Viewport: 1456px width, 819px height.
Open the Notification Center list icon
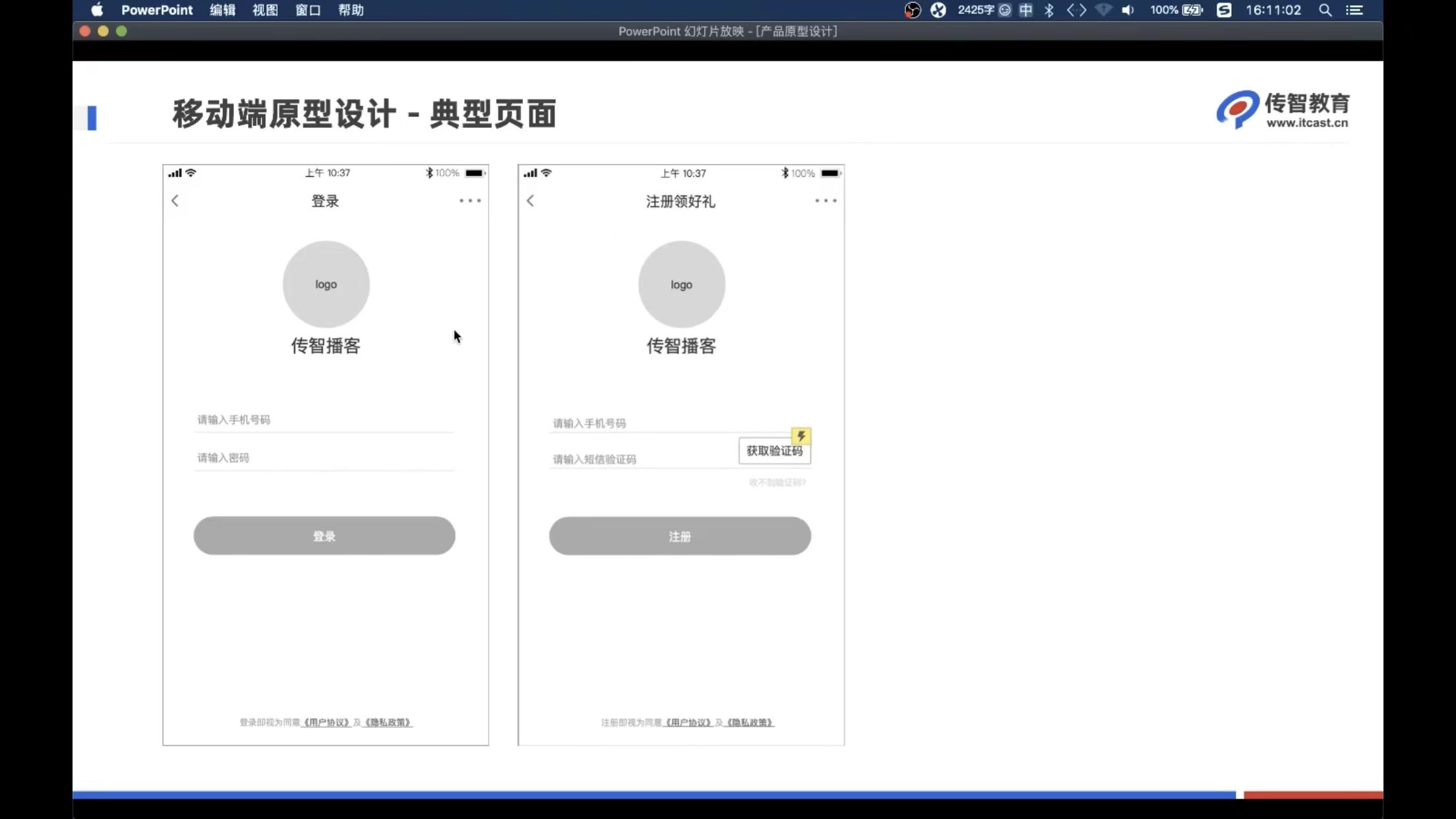[1354, 10]
